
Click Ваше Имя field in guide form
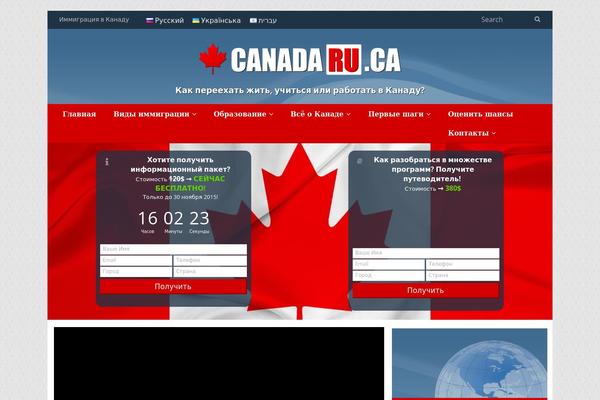(x=426, y=253)
